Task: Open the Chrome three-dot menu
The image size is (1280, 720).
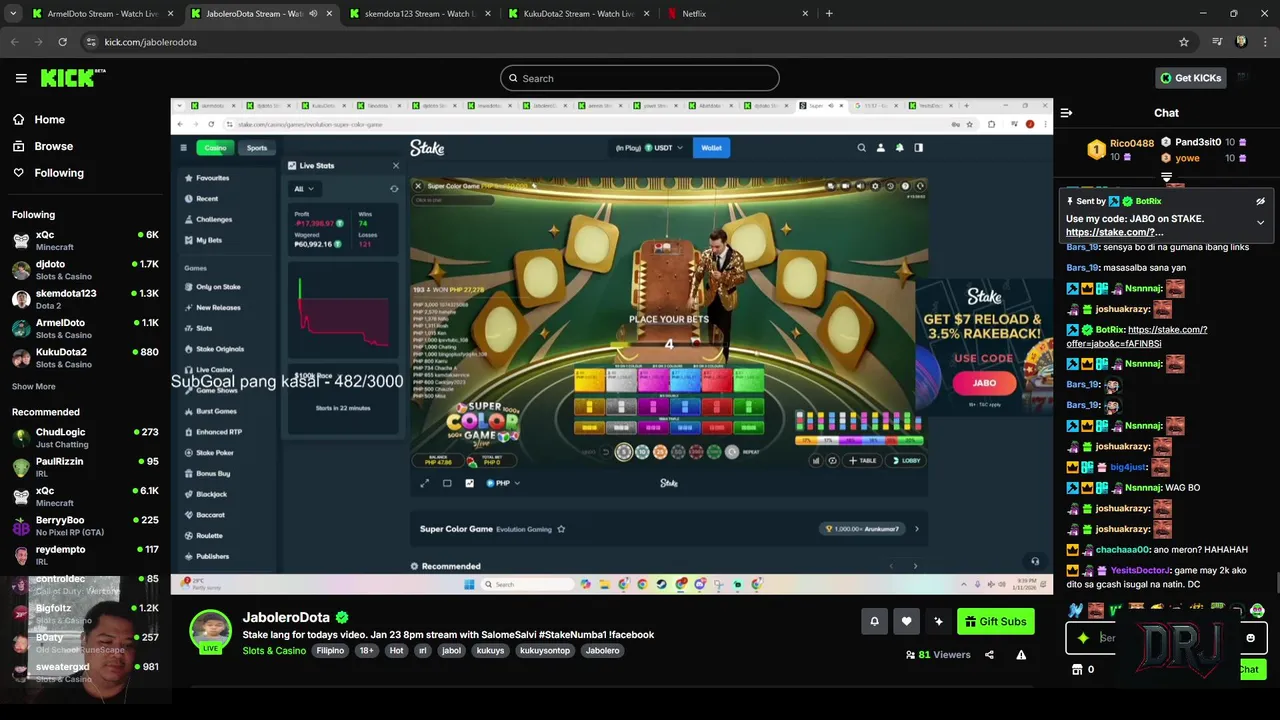Action: pyautogui.click(x=1265, y=42)
